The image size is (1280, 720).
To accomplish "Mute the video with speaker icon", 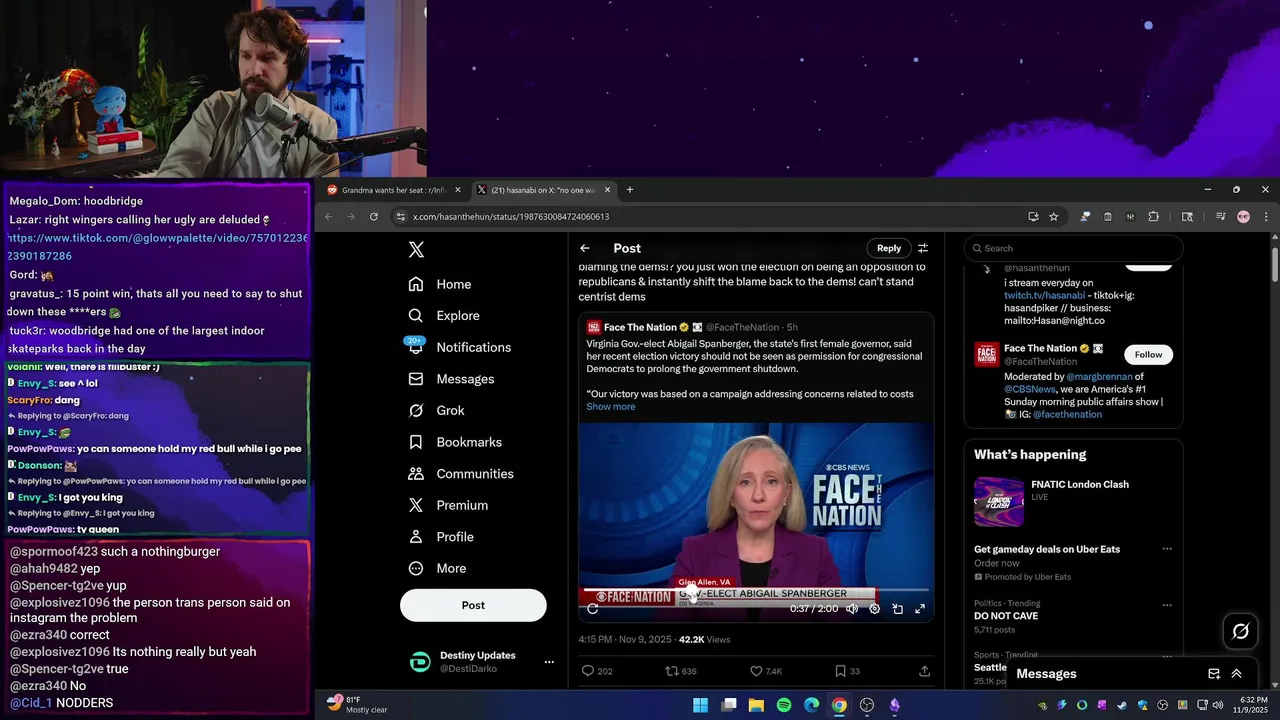I will point(852,608).
